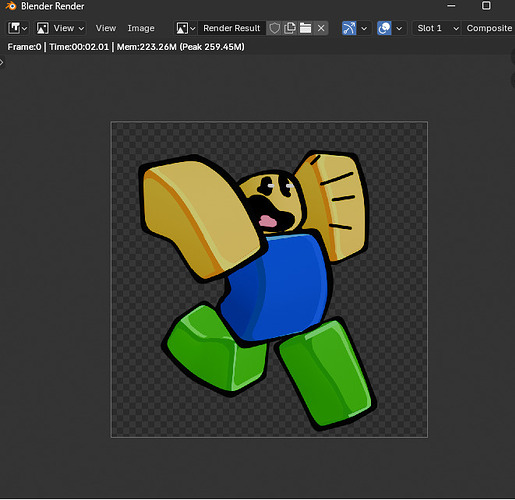Screen dimensions: 515x500
Task: Click the new image copy icon
Action: [290, 28]
